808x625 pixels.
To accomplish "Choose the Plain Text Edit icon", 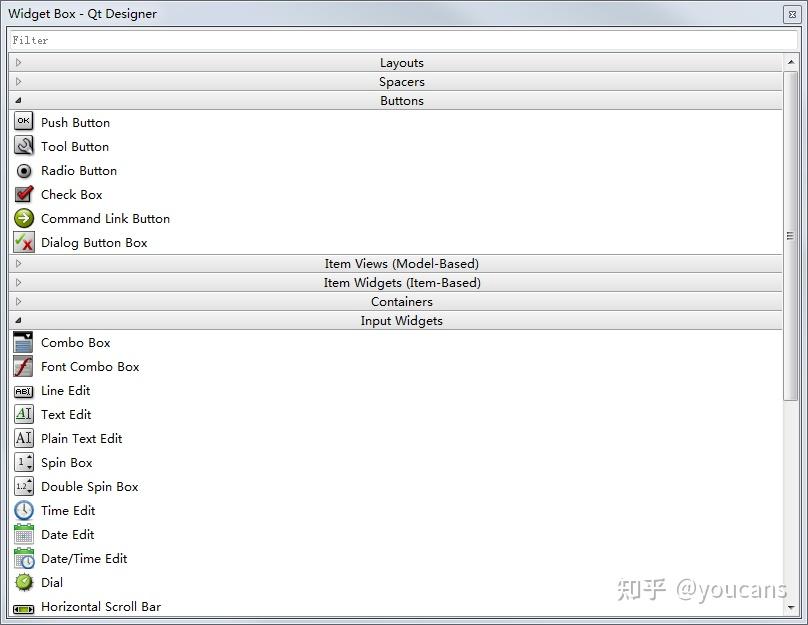I will click(24, 438).
